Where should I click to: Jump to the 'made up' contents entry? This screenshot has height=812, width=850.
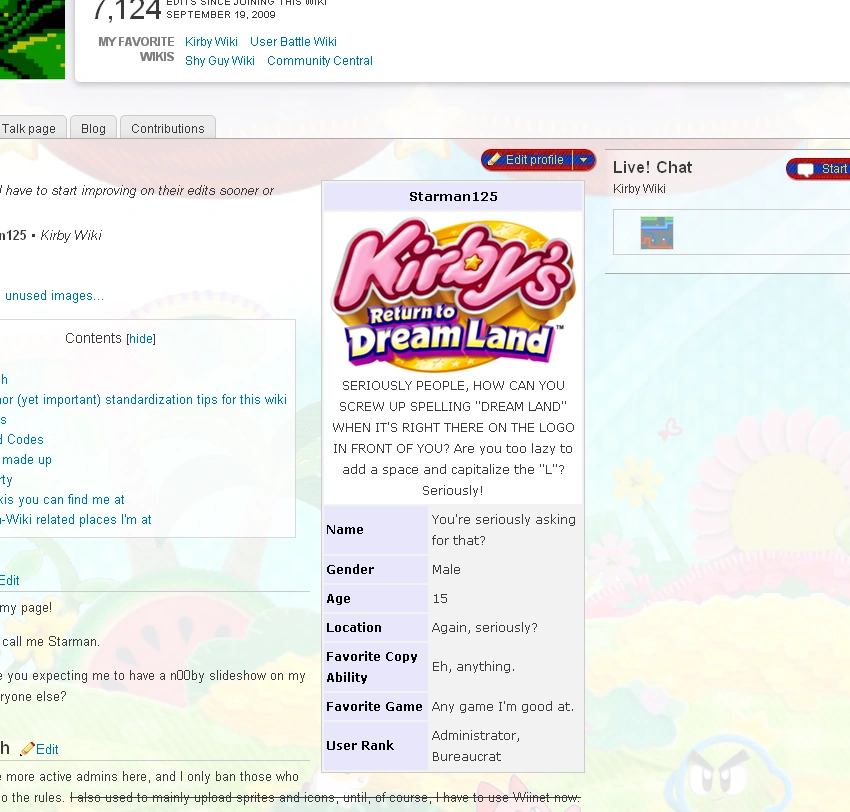(26, 460)
